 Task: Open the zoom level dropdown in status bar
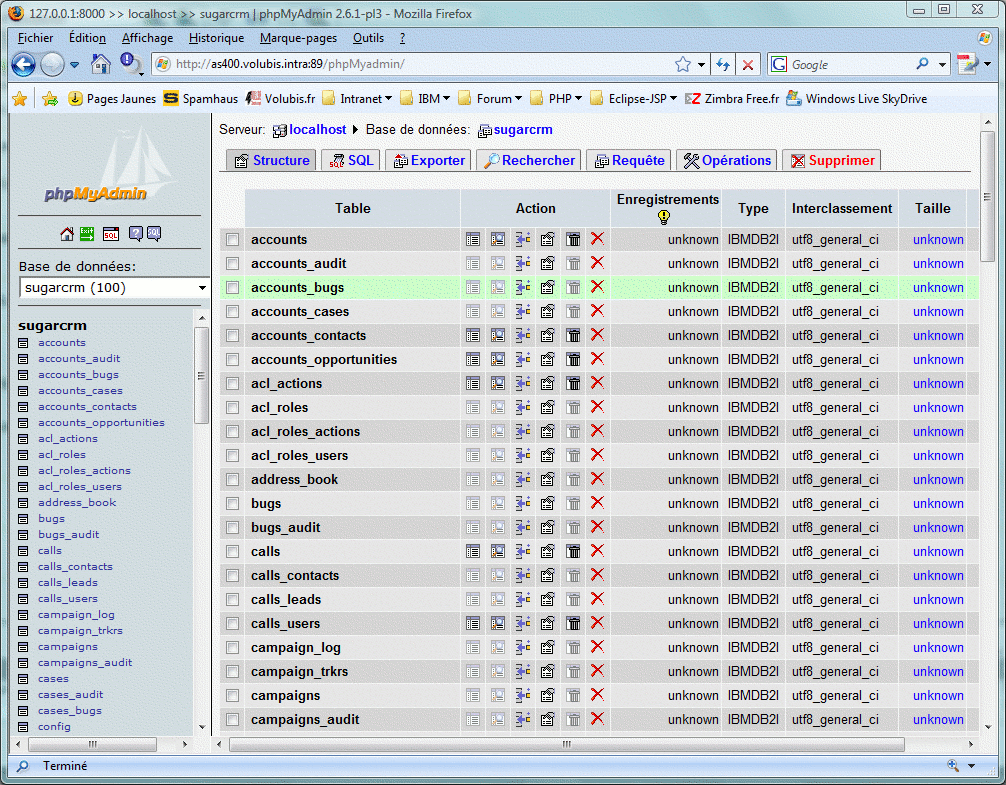click(971, 766)
